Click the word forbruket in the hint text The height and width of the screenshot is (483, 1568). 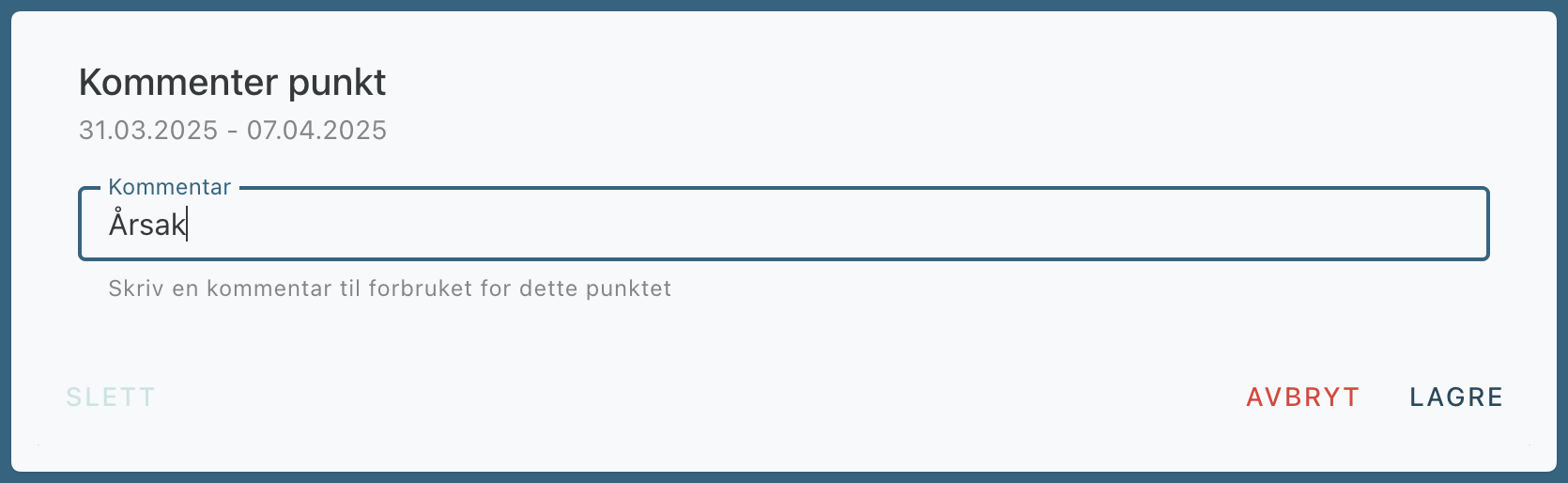click(x=420, y=288)
